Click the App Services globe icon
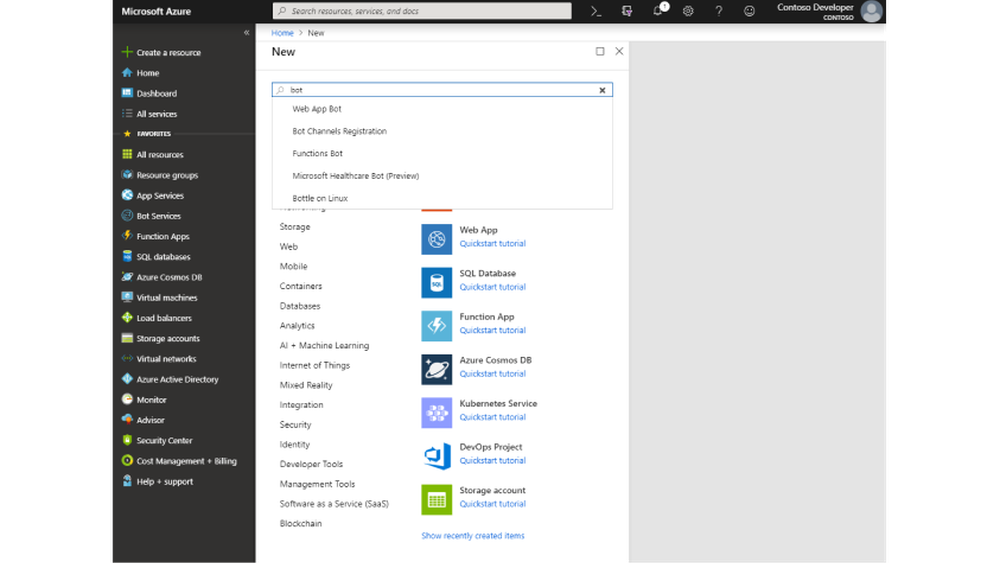Screen dimensions: 1000x563 127,195
